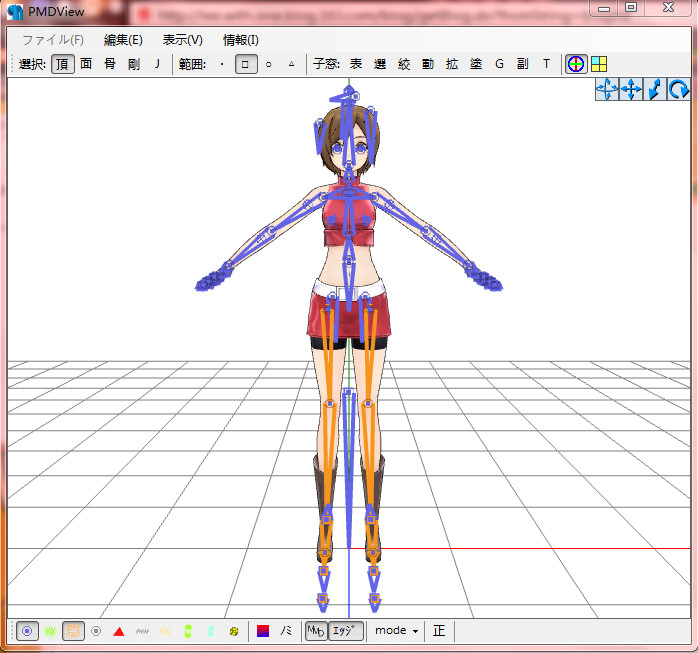Open the 塗 sub-window

[476, 64]
